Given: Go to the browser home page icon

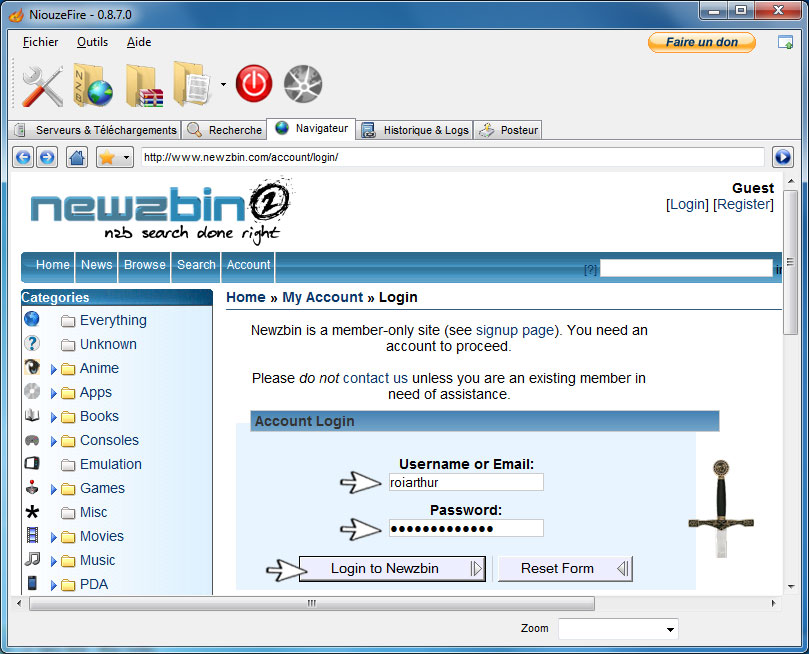Looking at the screenshot, I should click(77, 157).
